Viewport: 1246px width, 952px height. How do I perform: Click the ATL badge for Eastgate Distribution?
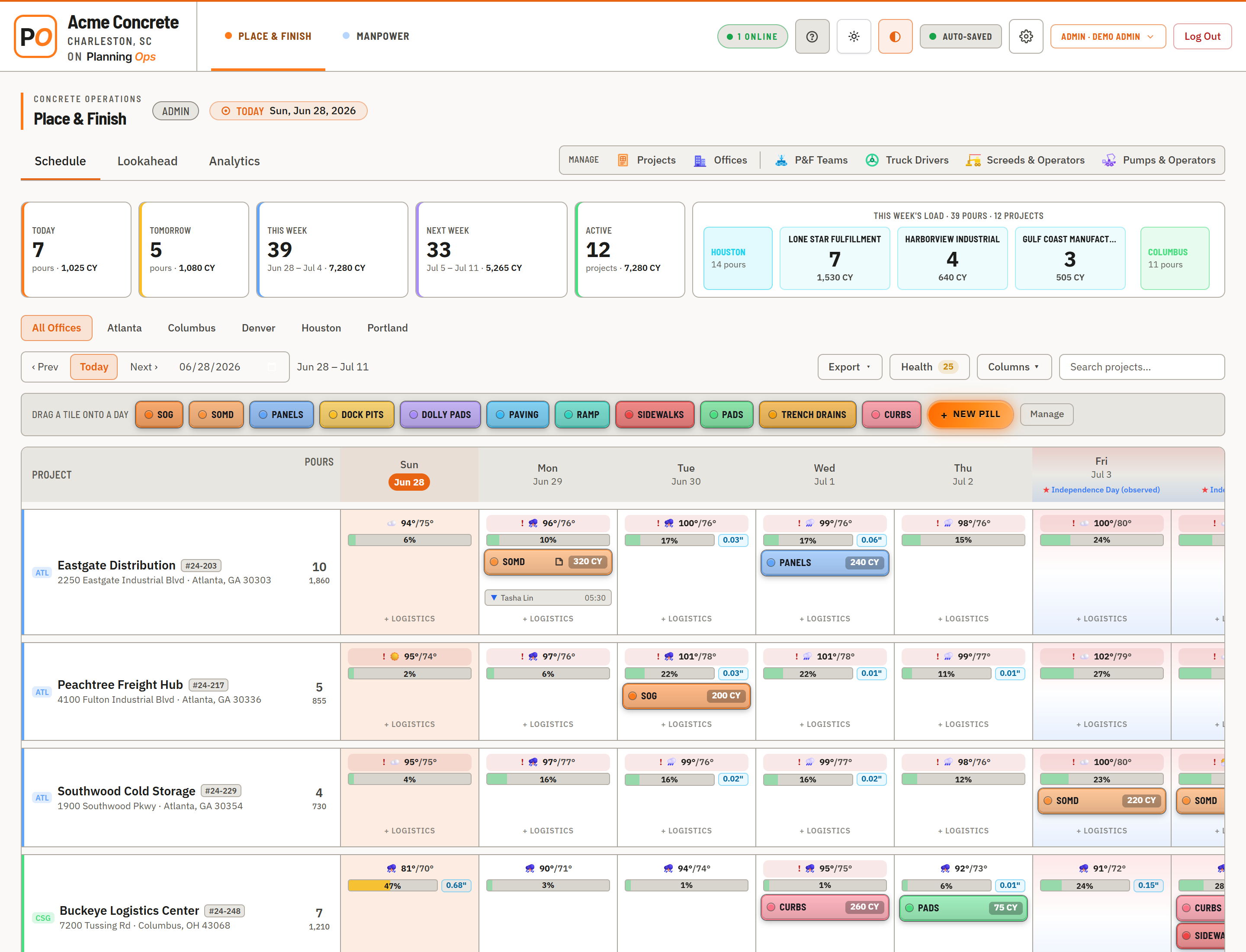42,572
